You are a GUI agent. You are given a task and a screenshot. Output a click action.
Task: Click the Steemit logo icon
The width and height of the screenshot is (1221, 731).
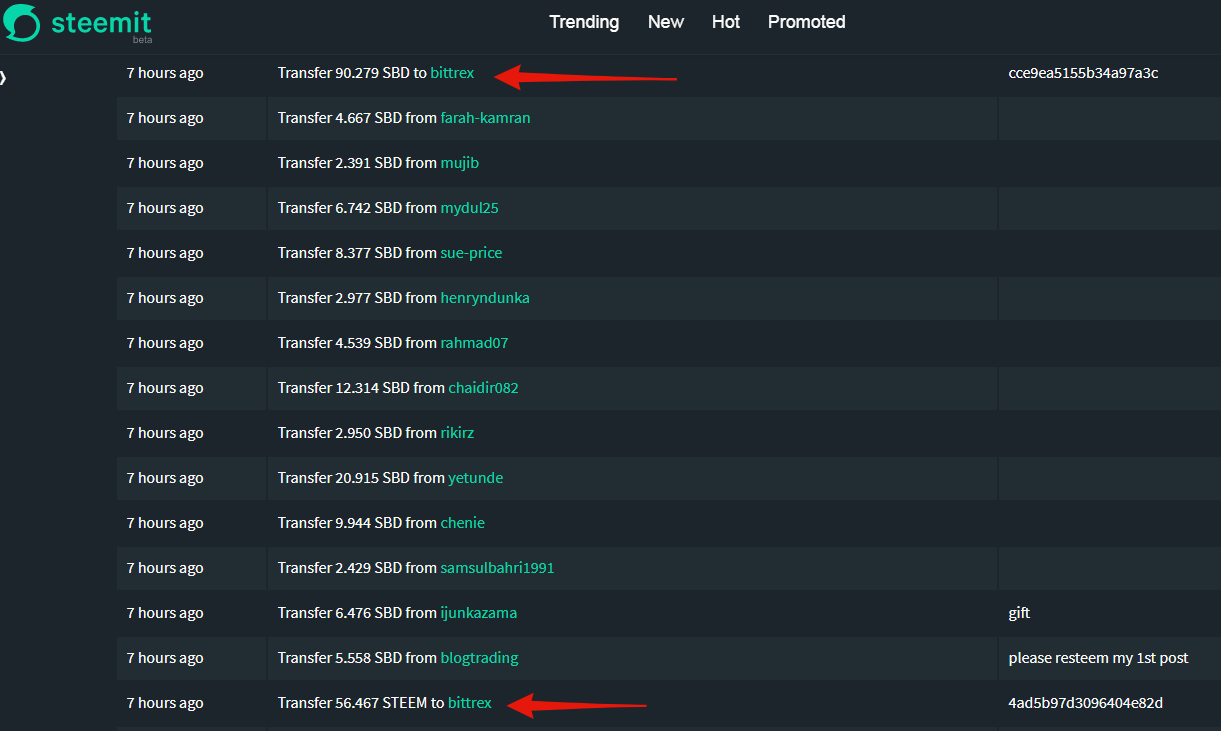pos(22,23)
